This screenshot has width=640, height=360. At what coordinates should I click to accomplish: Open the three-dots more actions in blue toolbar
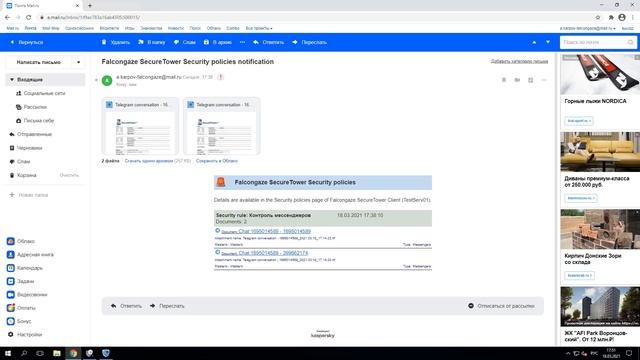(x=242, y=42)
